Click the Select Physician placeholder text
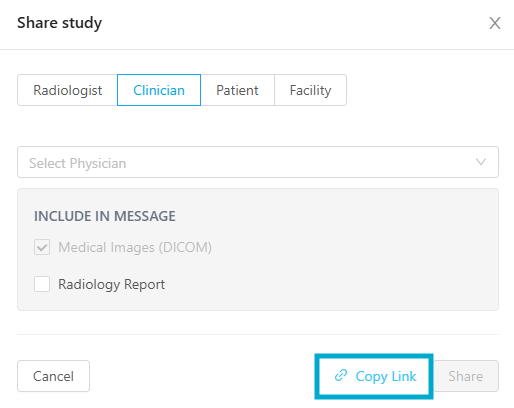 (x=77, y=163)
